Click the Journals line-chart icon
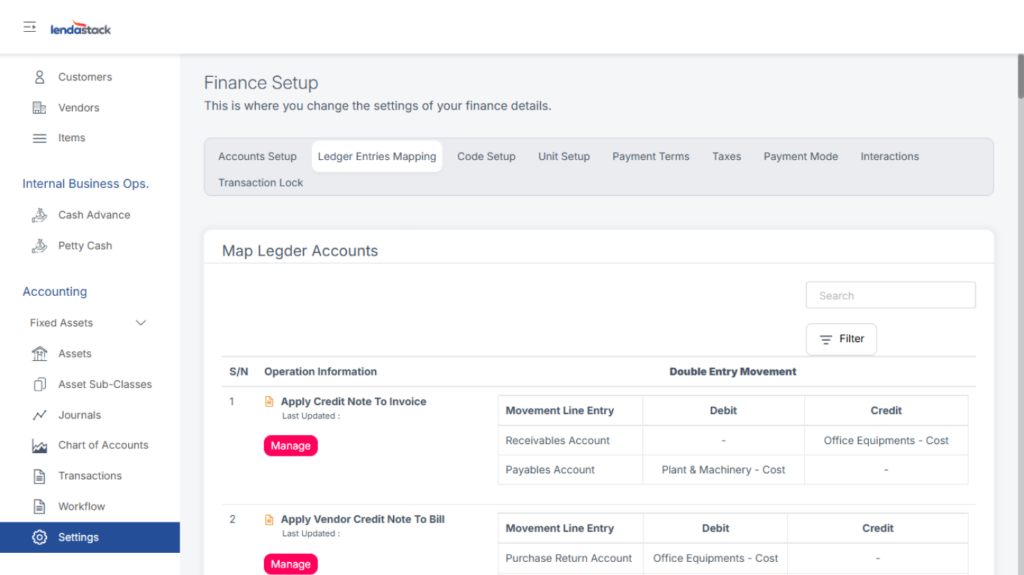This screenshot has height=575, width=1024. click(40, 415)
